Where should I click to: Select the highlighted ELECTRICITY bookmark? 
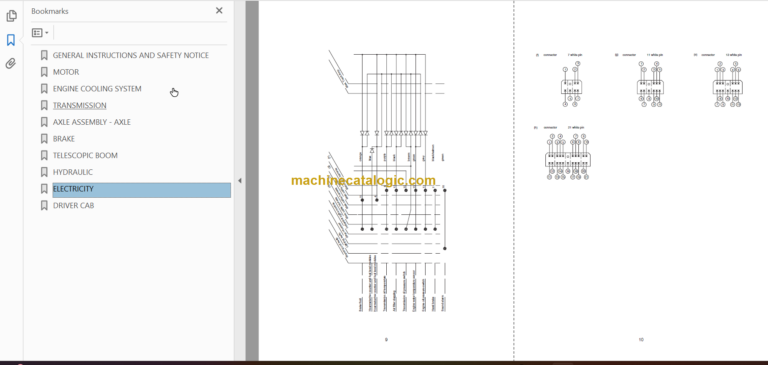[142, 190]
